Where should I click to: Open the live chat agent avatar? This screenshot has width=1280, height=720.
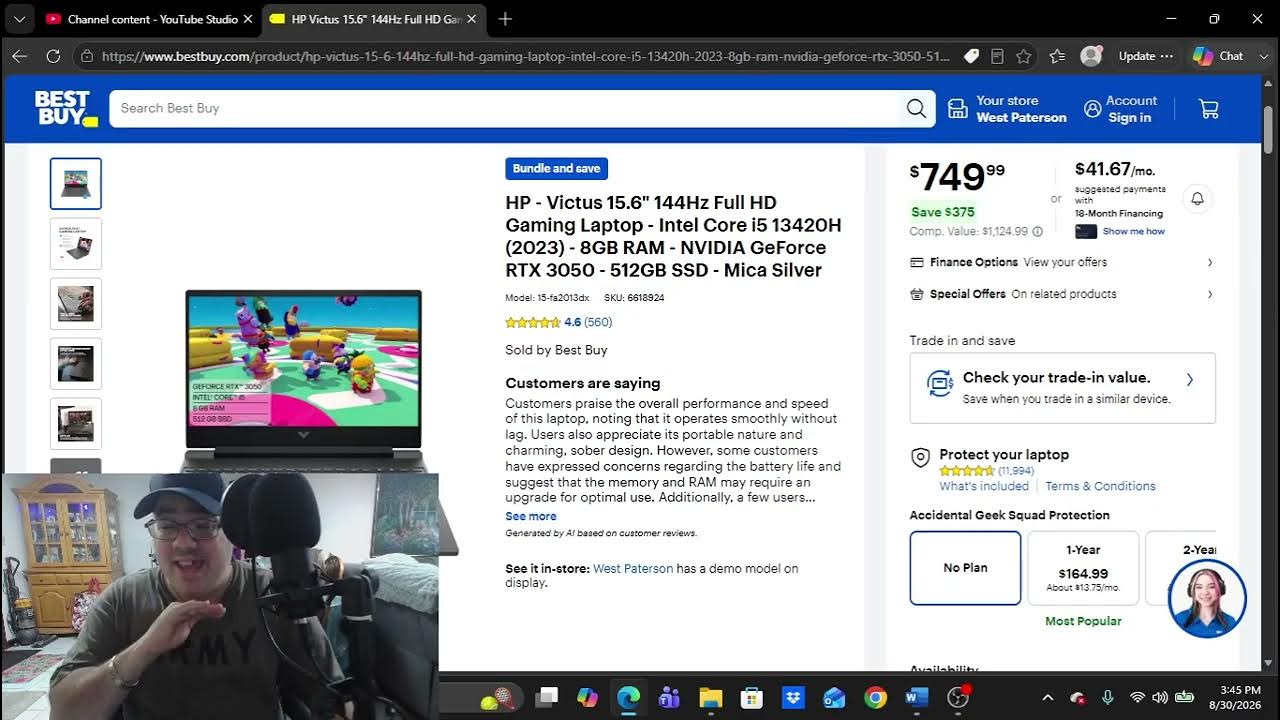1206,598
